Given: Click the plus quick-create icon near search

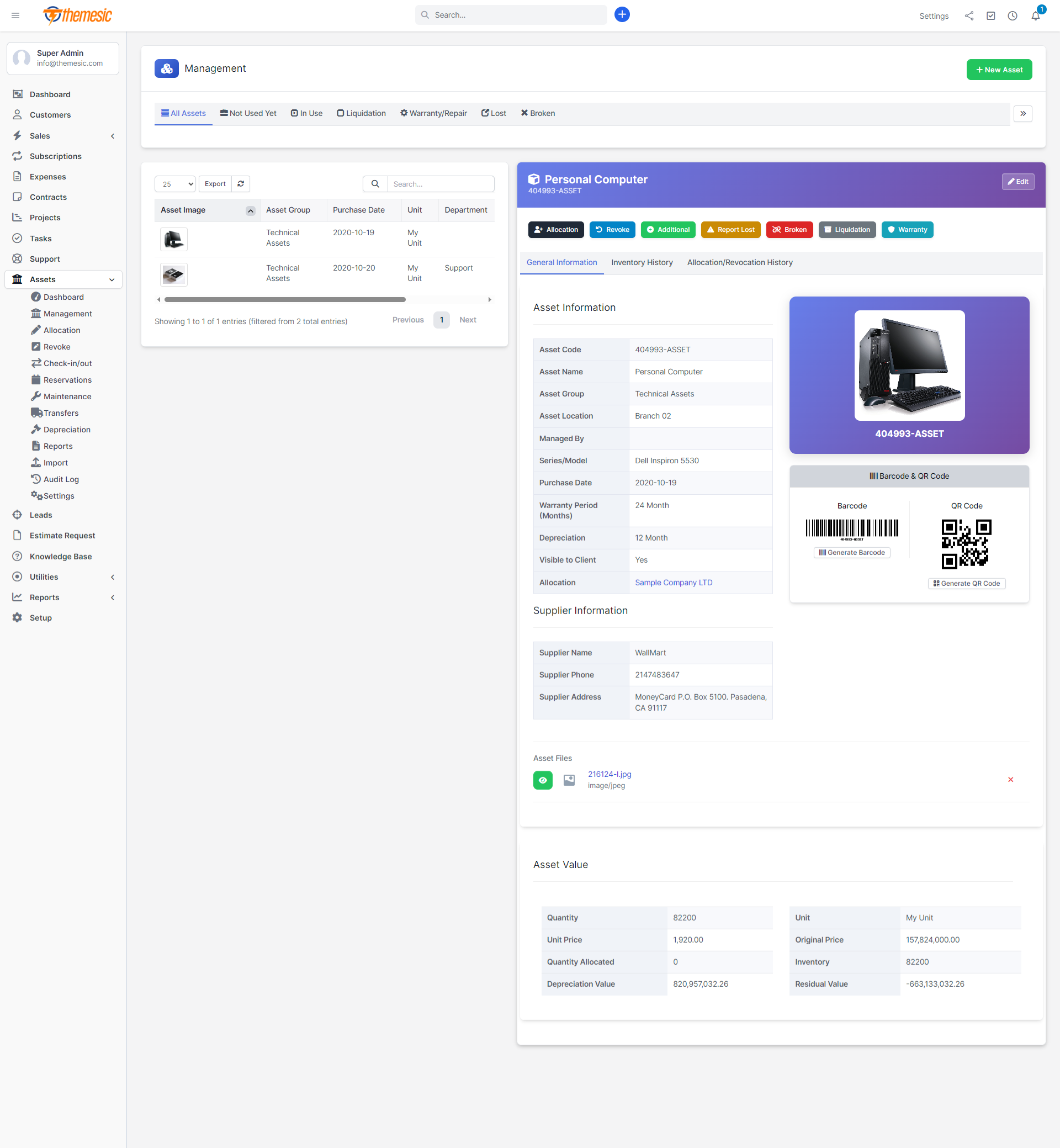Looking at the screenshot, I should click(x=622, y=14).
